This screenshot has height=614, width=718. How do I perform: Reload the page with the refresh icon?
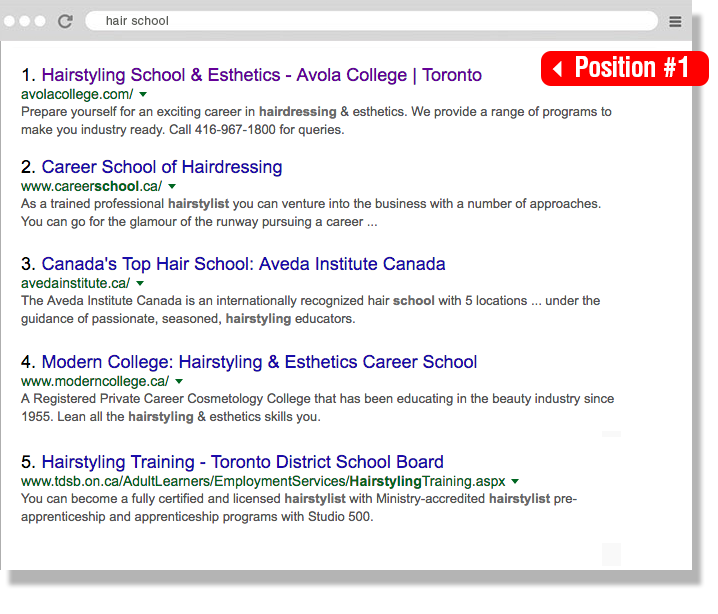pos(65,21)
